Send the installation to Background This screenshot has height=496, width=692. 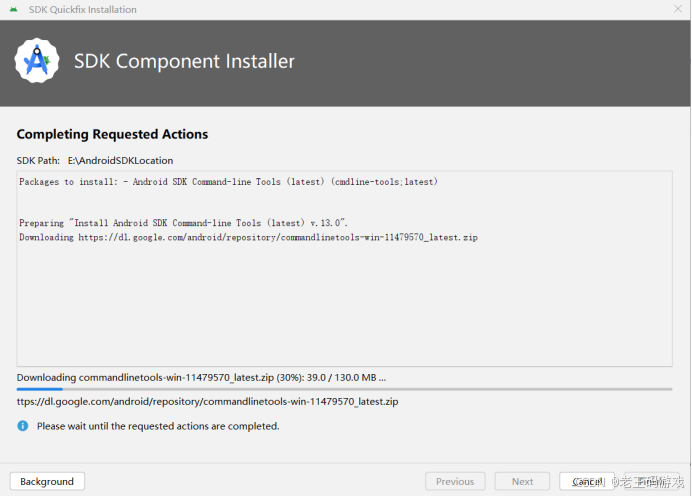[47, 481]
